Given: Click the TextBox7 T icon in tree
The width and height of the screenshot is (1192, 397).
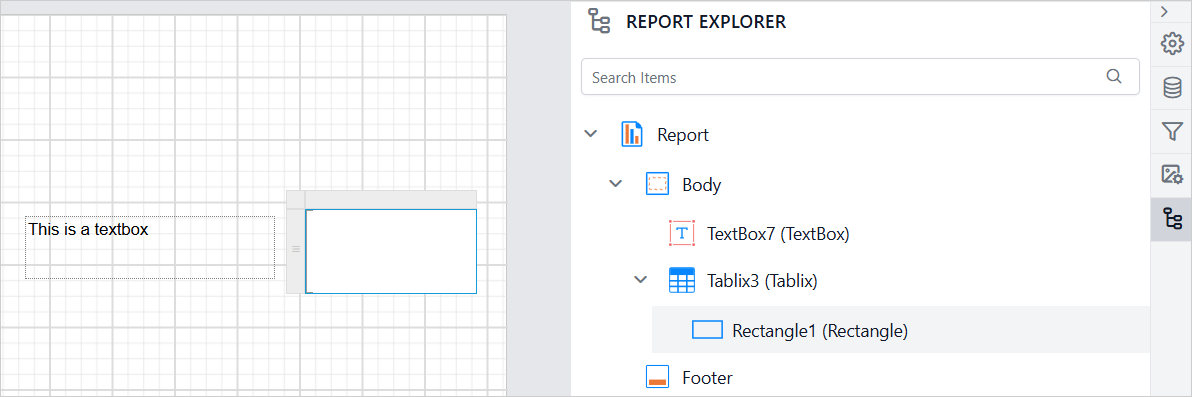Looking at the screenshot, I should pyautogui.click(x=682, y=233).
